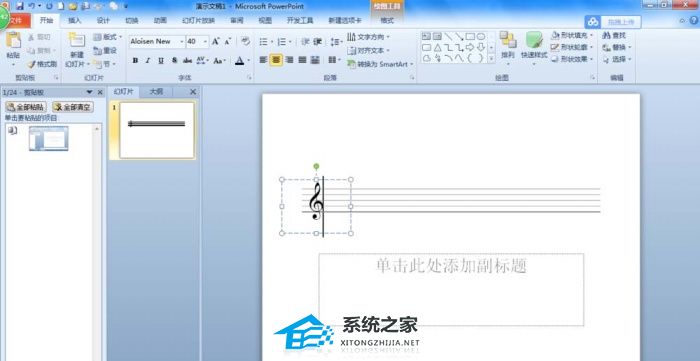Toggle Bold formatting
The height and width of the screenshot is (361, 700).
point(135,61)
